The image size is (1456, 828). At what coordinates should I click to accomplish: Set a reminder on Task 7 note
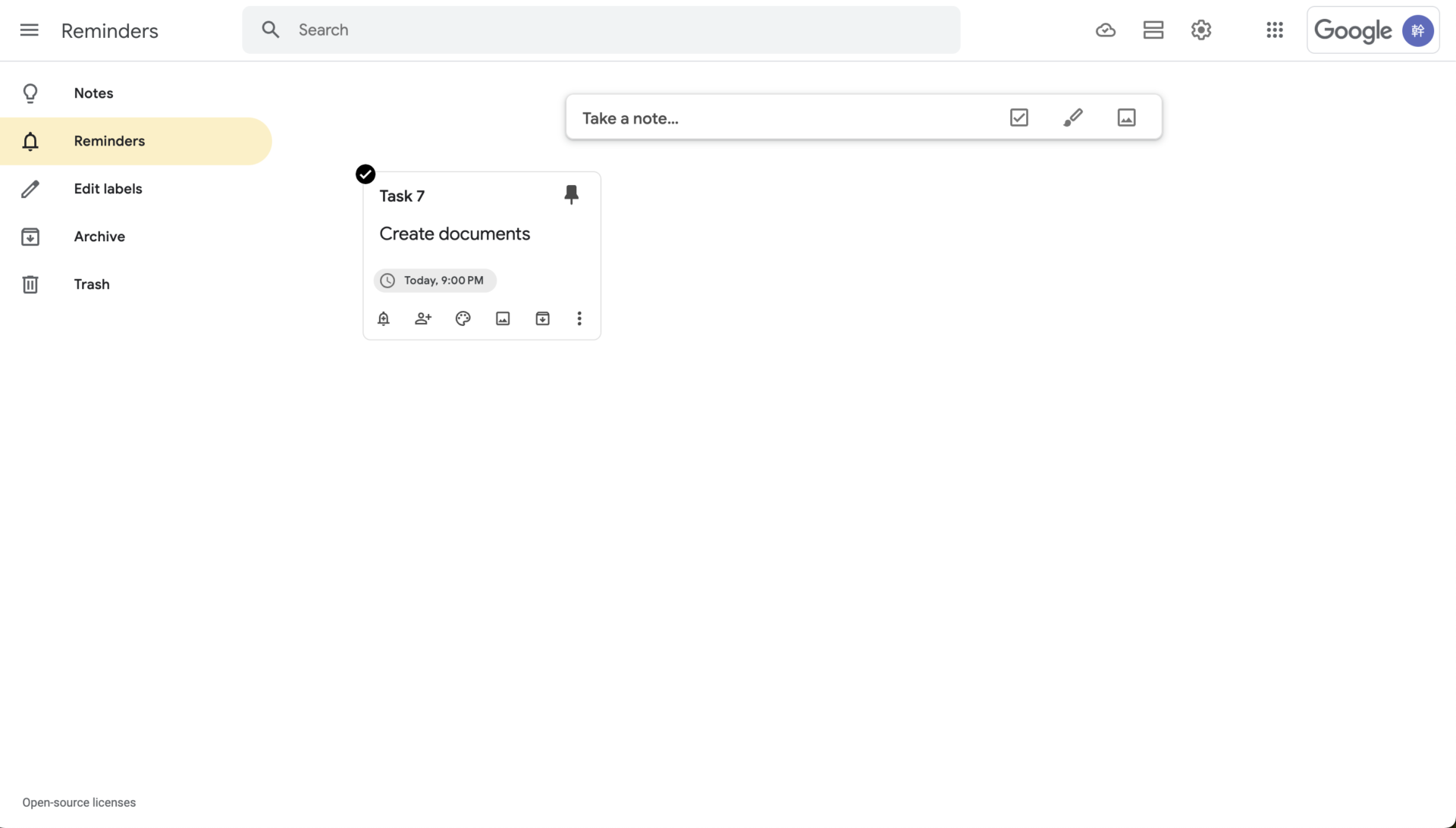pos(383,318)
